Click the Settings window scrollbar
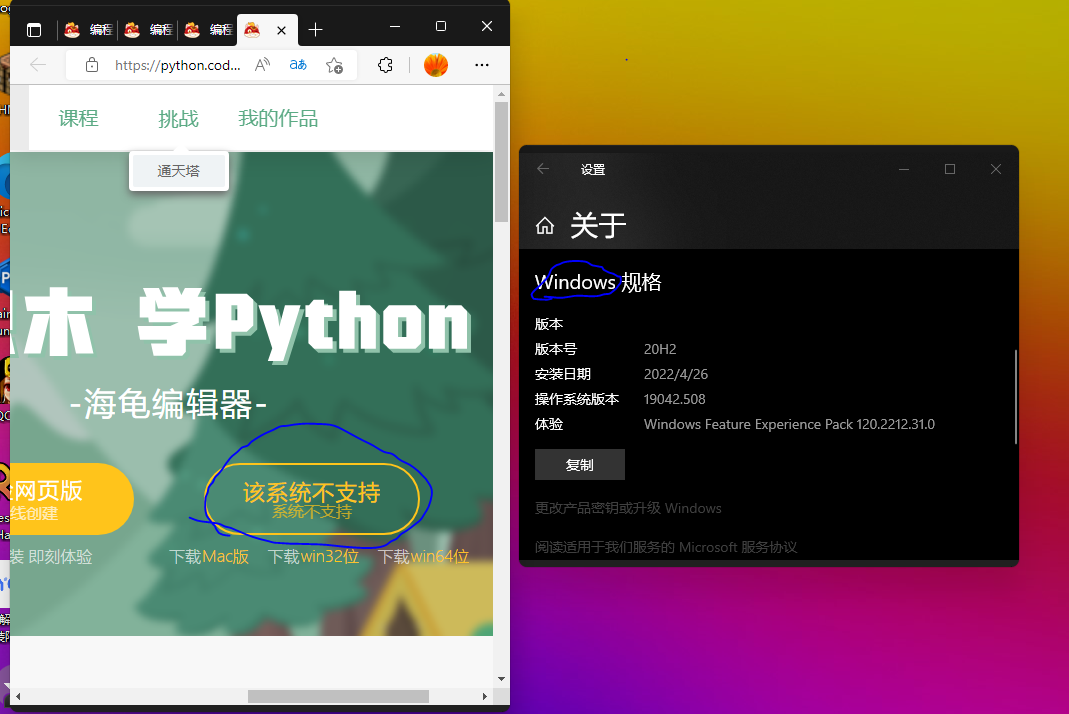 click(x=1016, y=397)
